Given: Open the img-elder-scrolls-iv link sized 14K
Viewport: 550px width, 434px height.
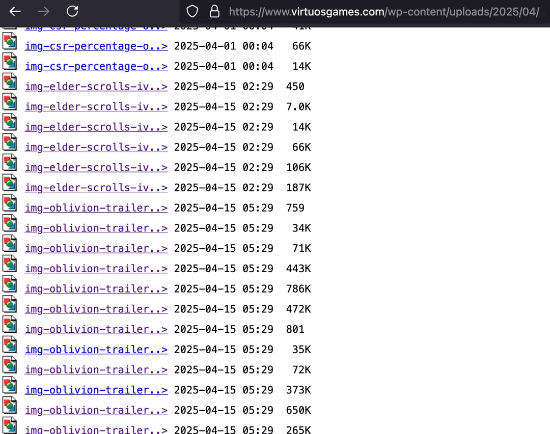Looking at the screenshot, I should click(96, 127).
